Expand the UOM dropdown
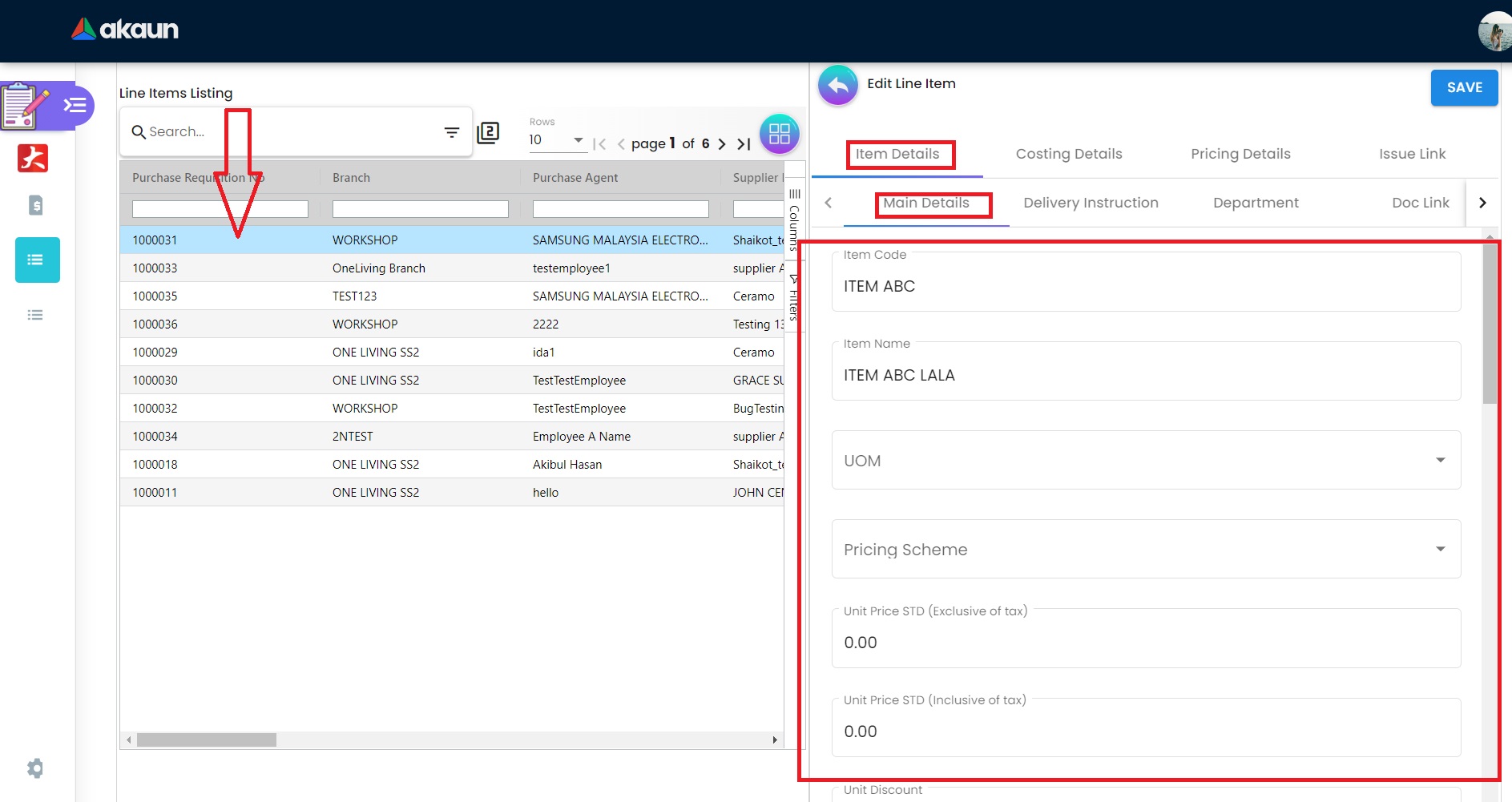The height and width of the screenshot is (802, 1512). click(1440, 460)
